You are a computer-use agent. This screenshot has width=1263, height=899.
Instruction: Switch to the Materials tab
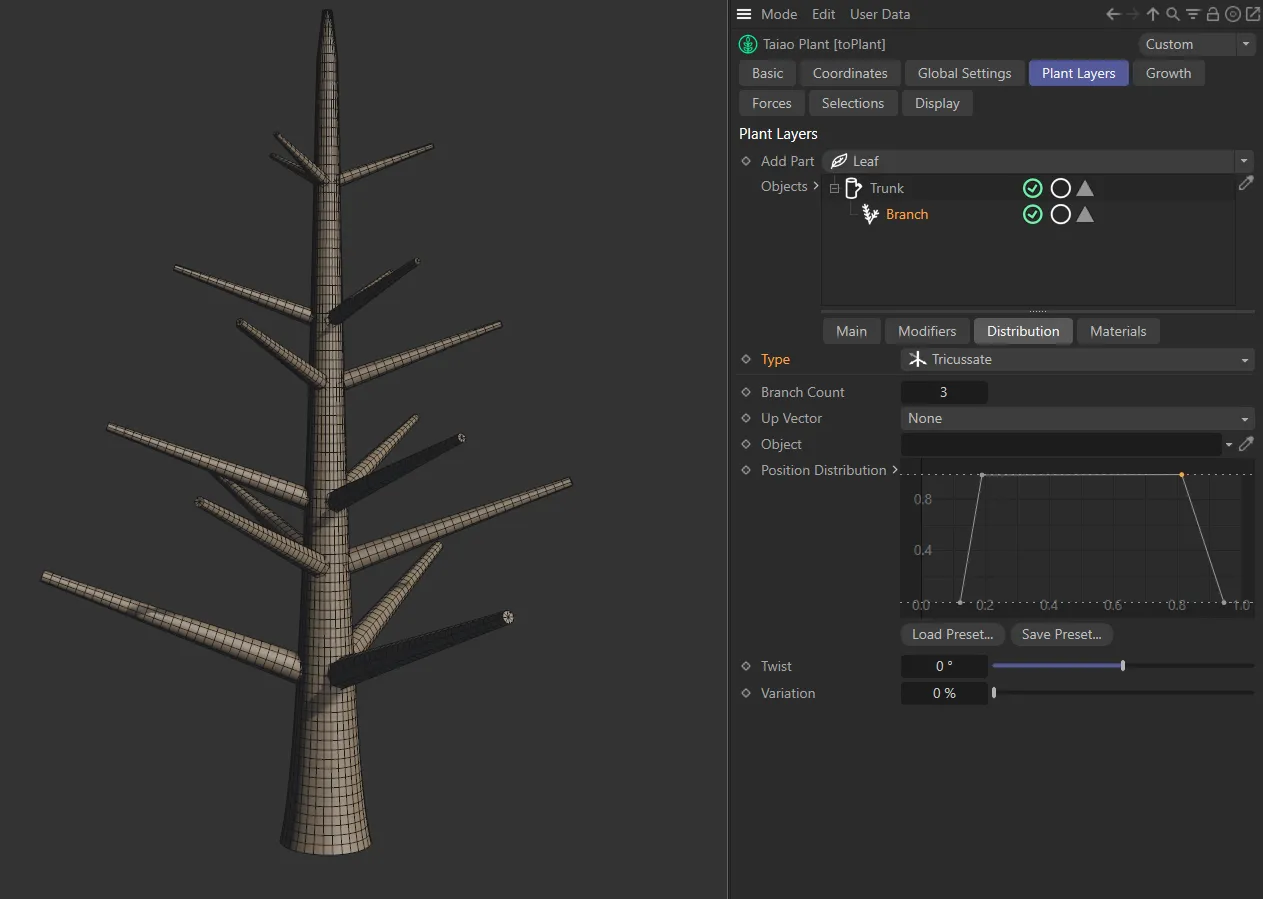tap(1118, 331)
